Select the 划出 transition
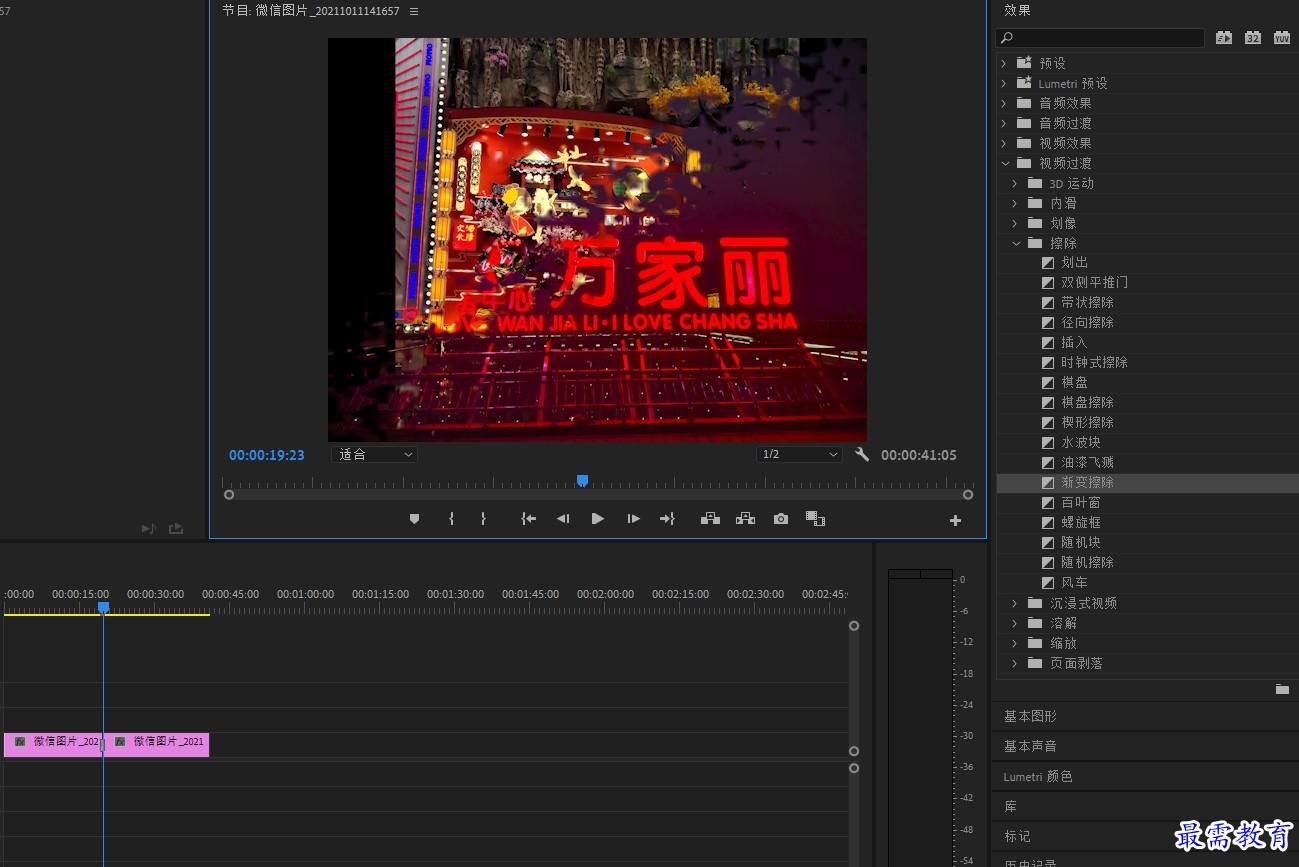Screen dimensions: 1299x867 click(1074, 263)
